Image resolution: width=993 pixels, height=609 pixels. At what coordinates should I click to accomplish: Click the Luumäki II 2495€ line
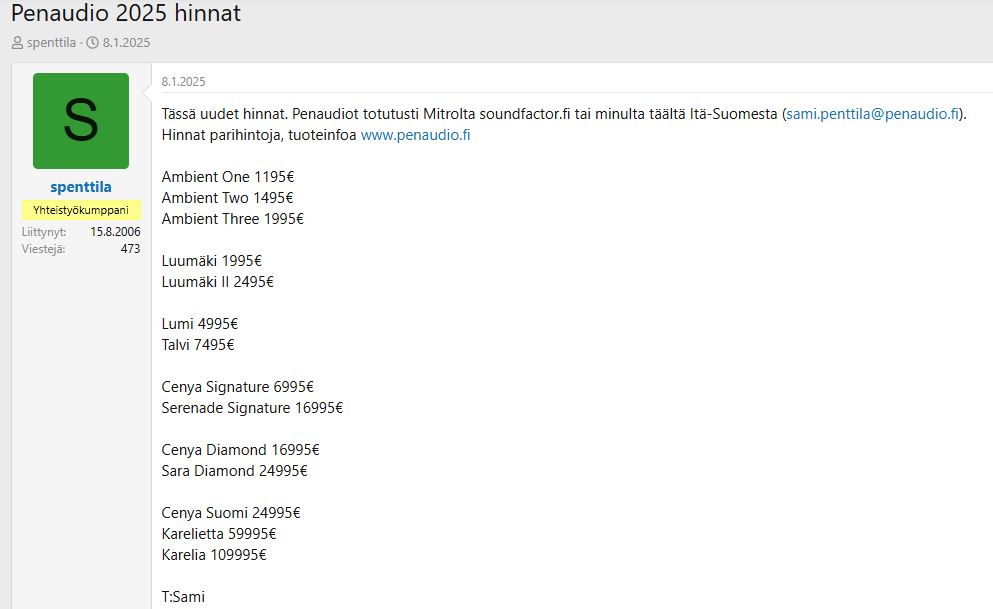pos(217,282)
